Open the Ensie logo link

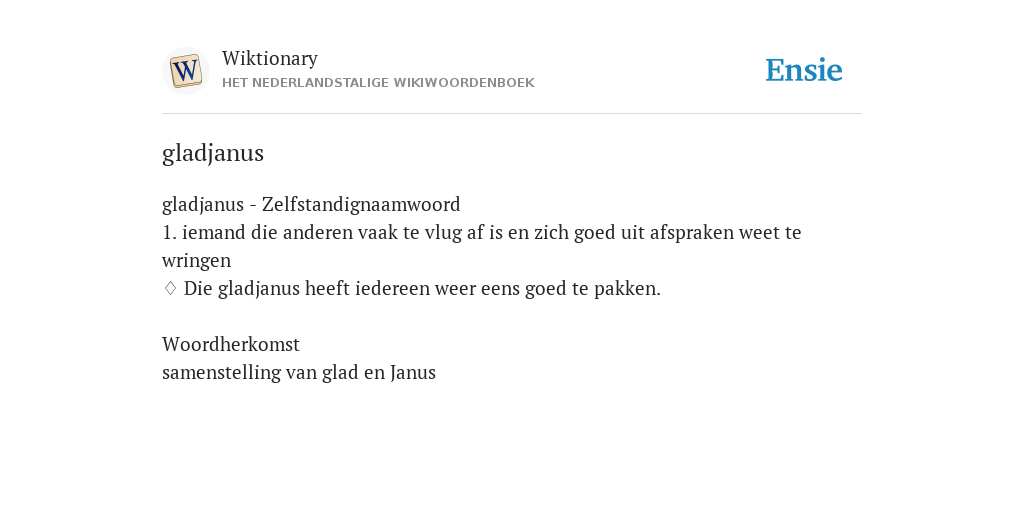pyautogui.click(x=804, y=70)
